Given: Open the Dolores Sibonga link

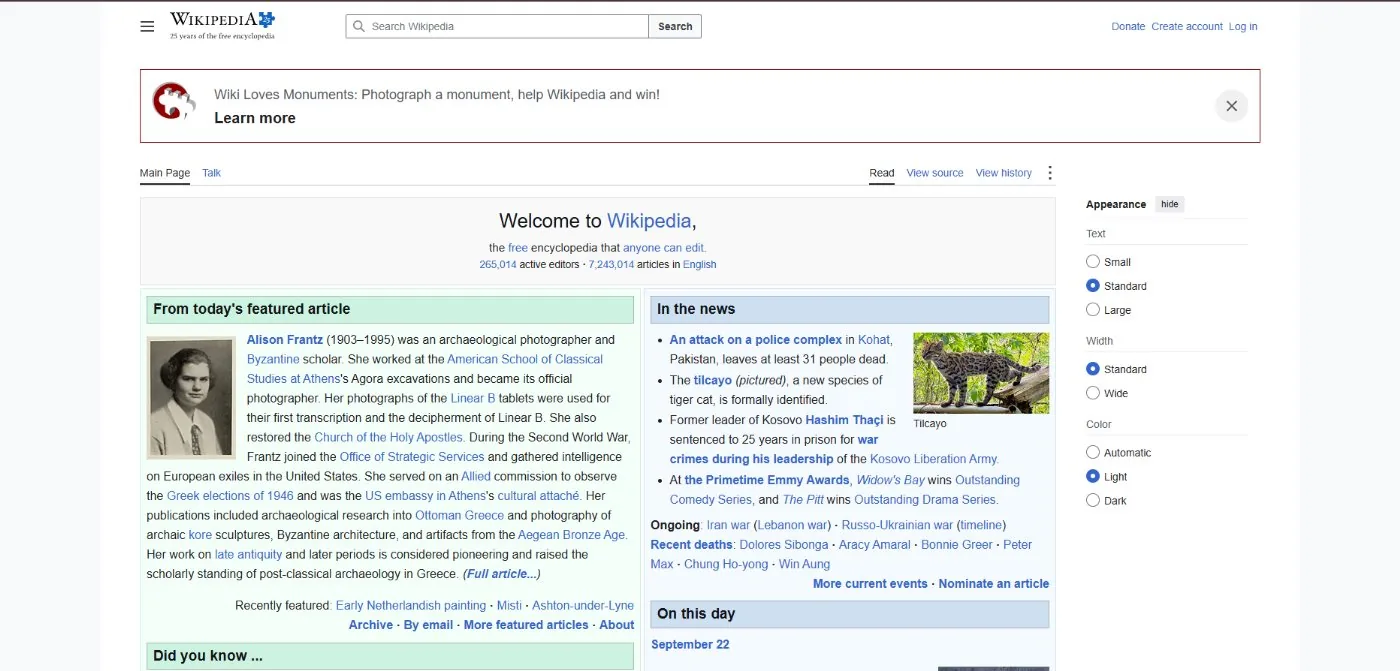Looking at the screenshot, I should pos(783,545).
